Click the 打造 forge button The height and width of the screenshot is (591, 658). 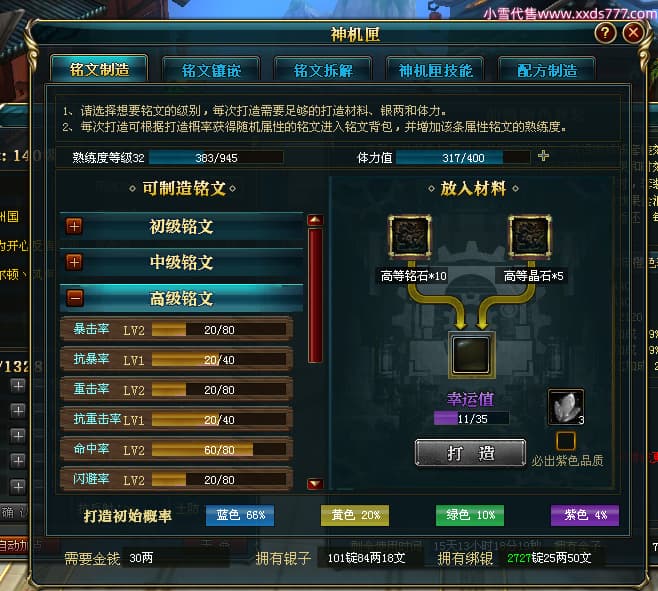click(470, 453)
